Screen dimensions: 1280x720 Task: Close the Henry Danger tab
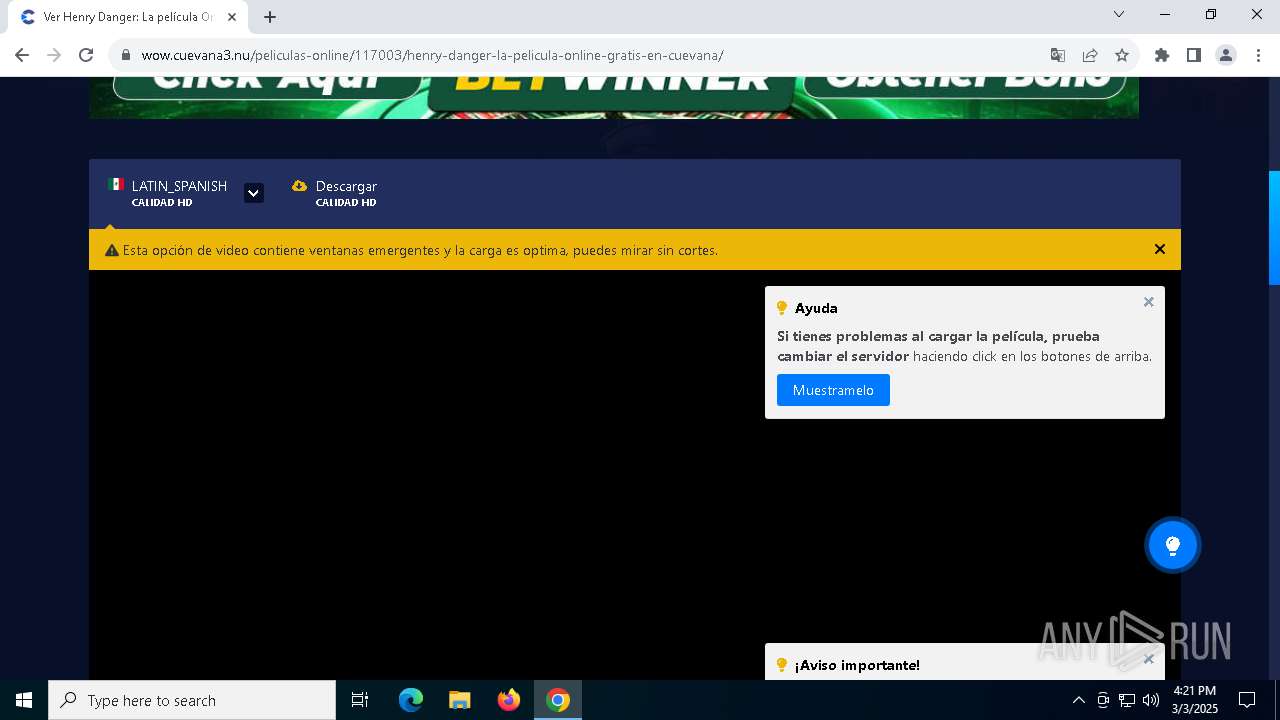(x=232, y=17)
